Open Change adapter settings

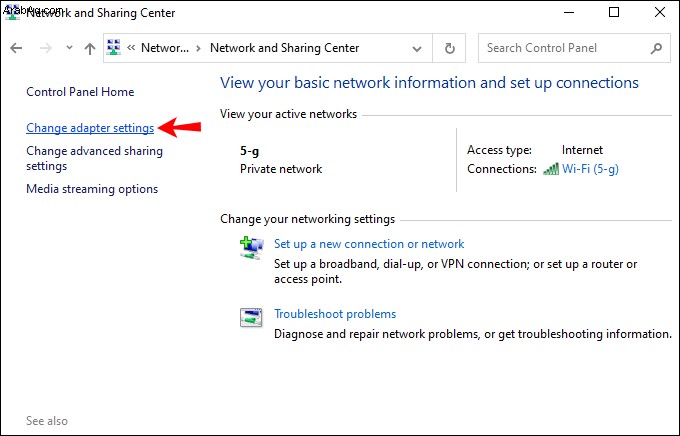click(90, 128)
